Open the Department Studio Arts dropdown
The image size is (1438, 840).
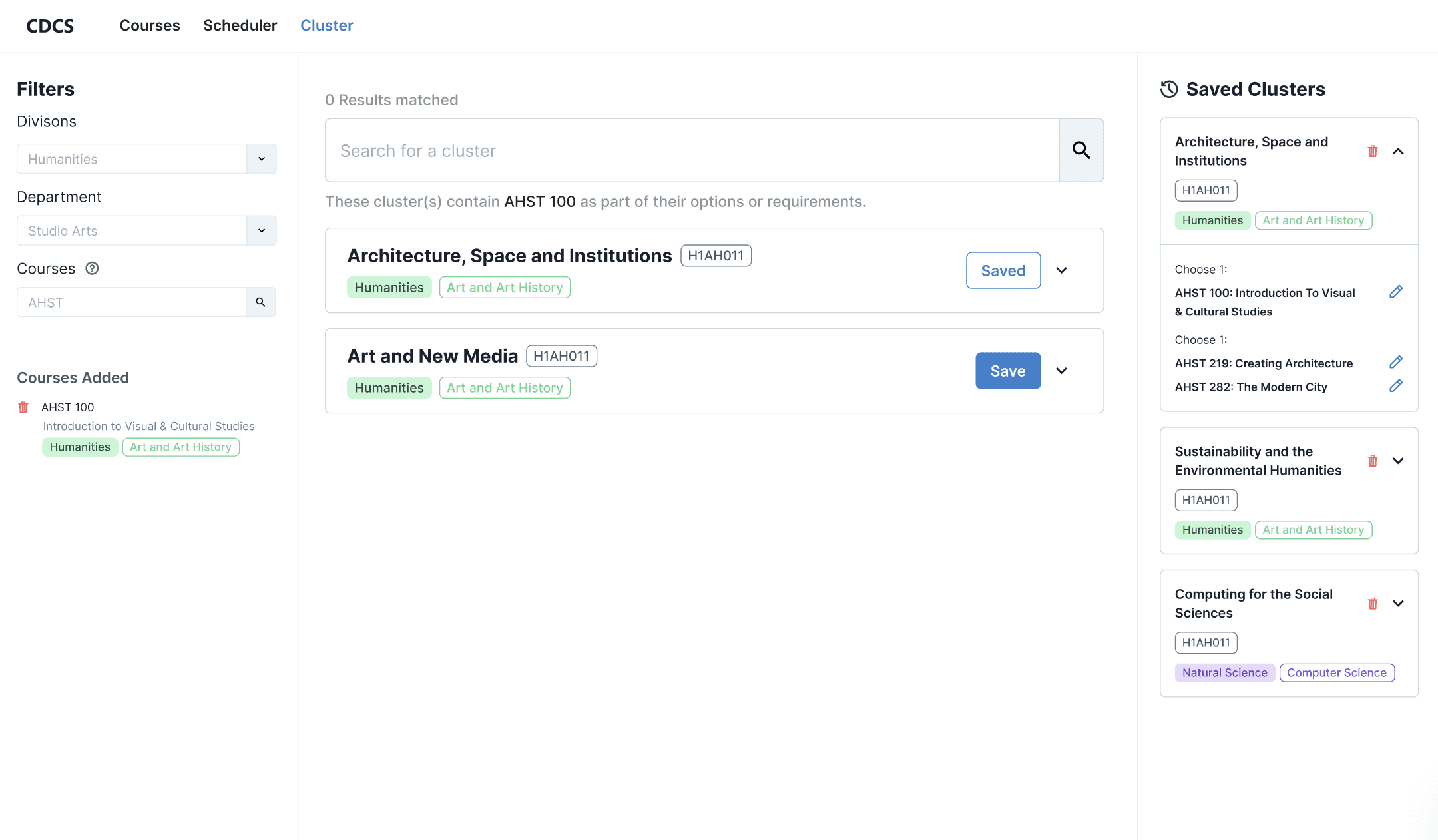click(x=262, y=230)
